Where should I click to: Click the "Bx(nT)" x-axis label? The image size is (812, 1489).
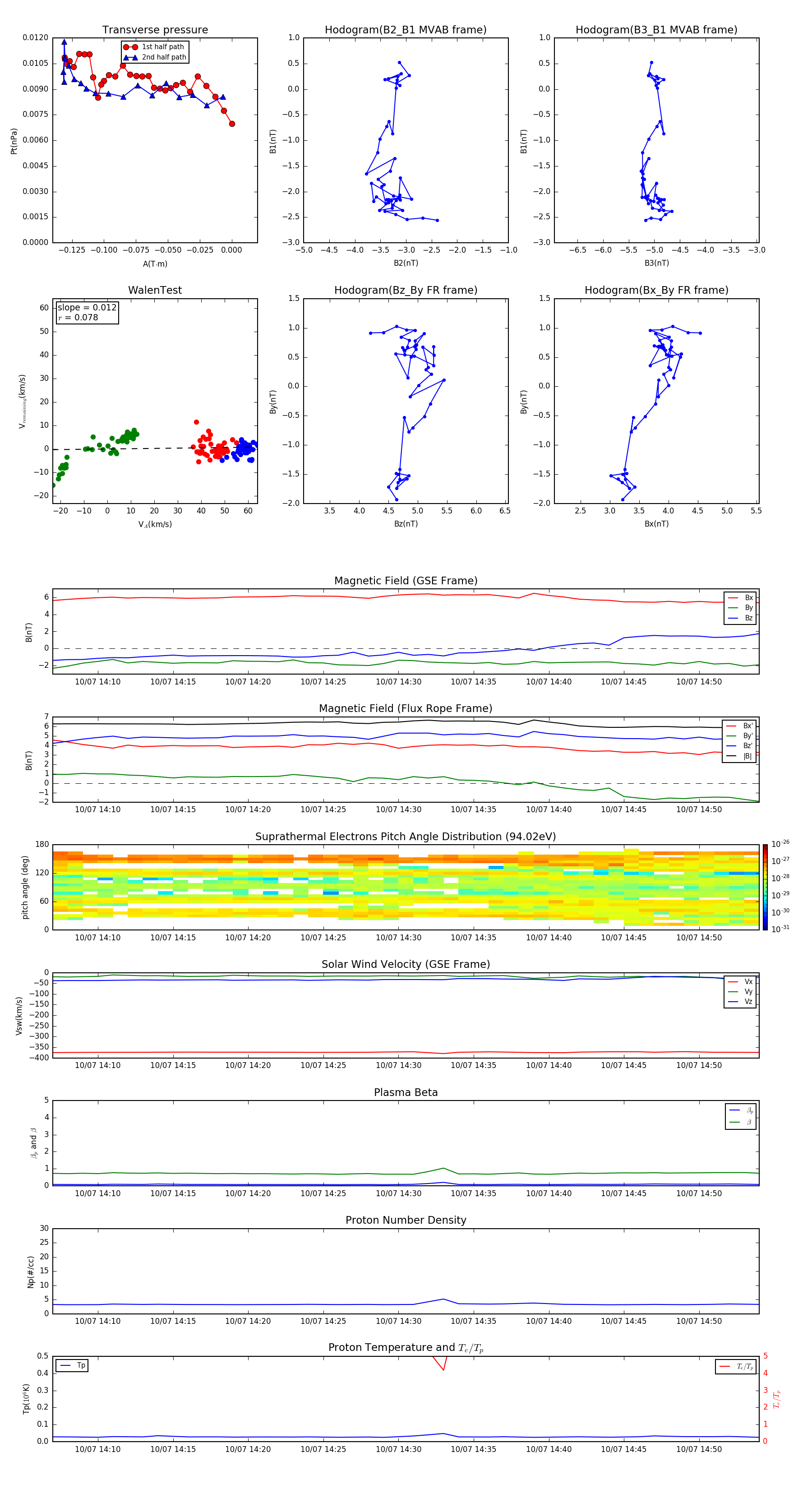[656, 524]
